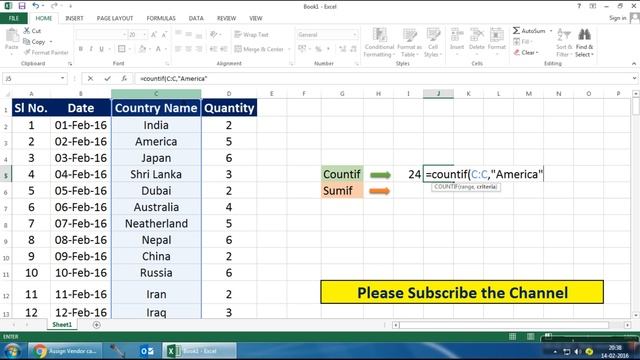Screen dimensions: 640x360
Task: Open Conditional Formatting menu
Action: 379,42
